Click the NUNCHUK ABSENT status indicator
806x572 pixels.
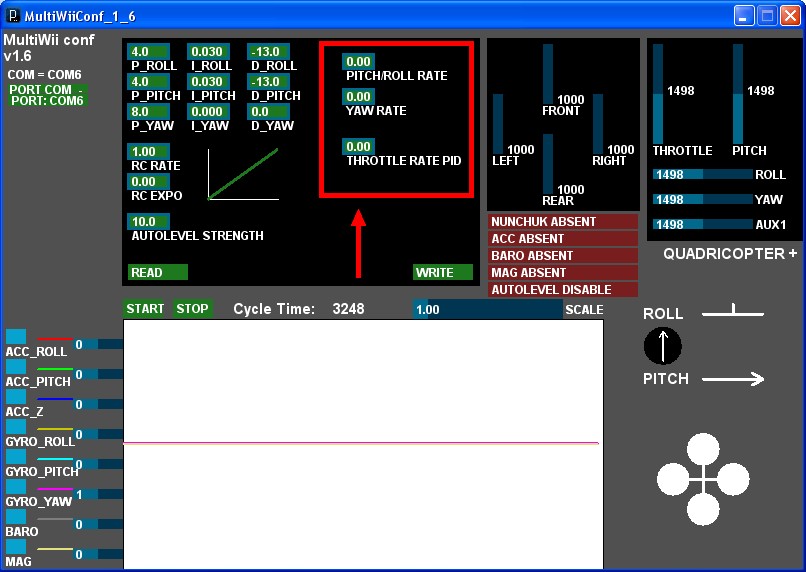(x=563, y=222)
